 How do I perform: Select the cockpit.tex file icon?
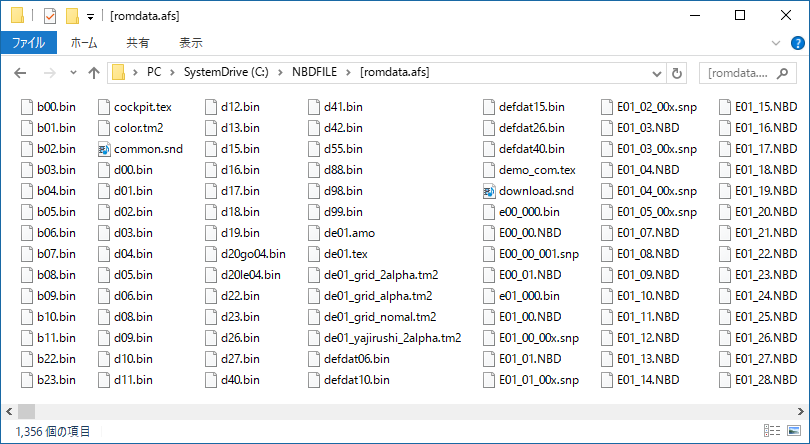tap(104, 108)
